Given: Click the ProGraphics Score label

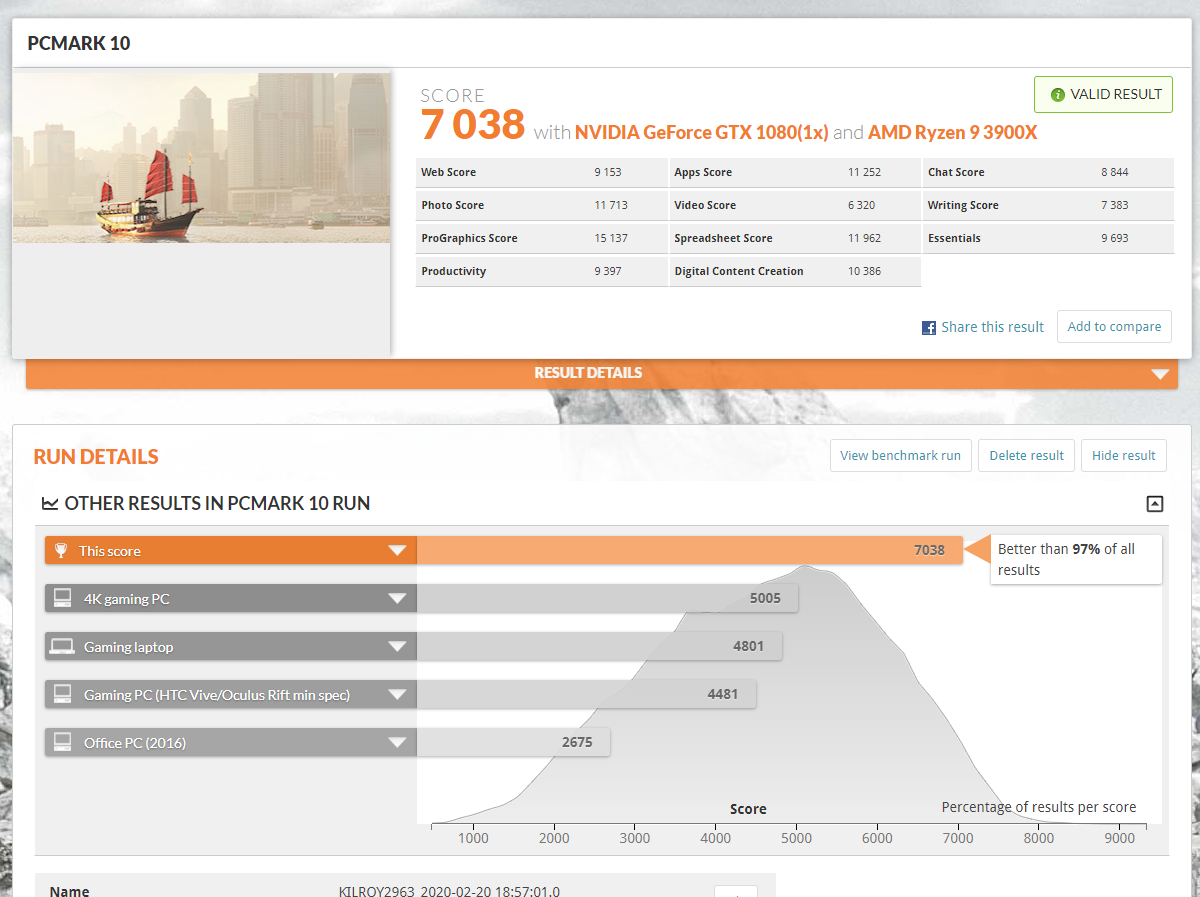Looking at the screenshot, I should tap(469, 238).
